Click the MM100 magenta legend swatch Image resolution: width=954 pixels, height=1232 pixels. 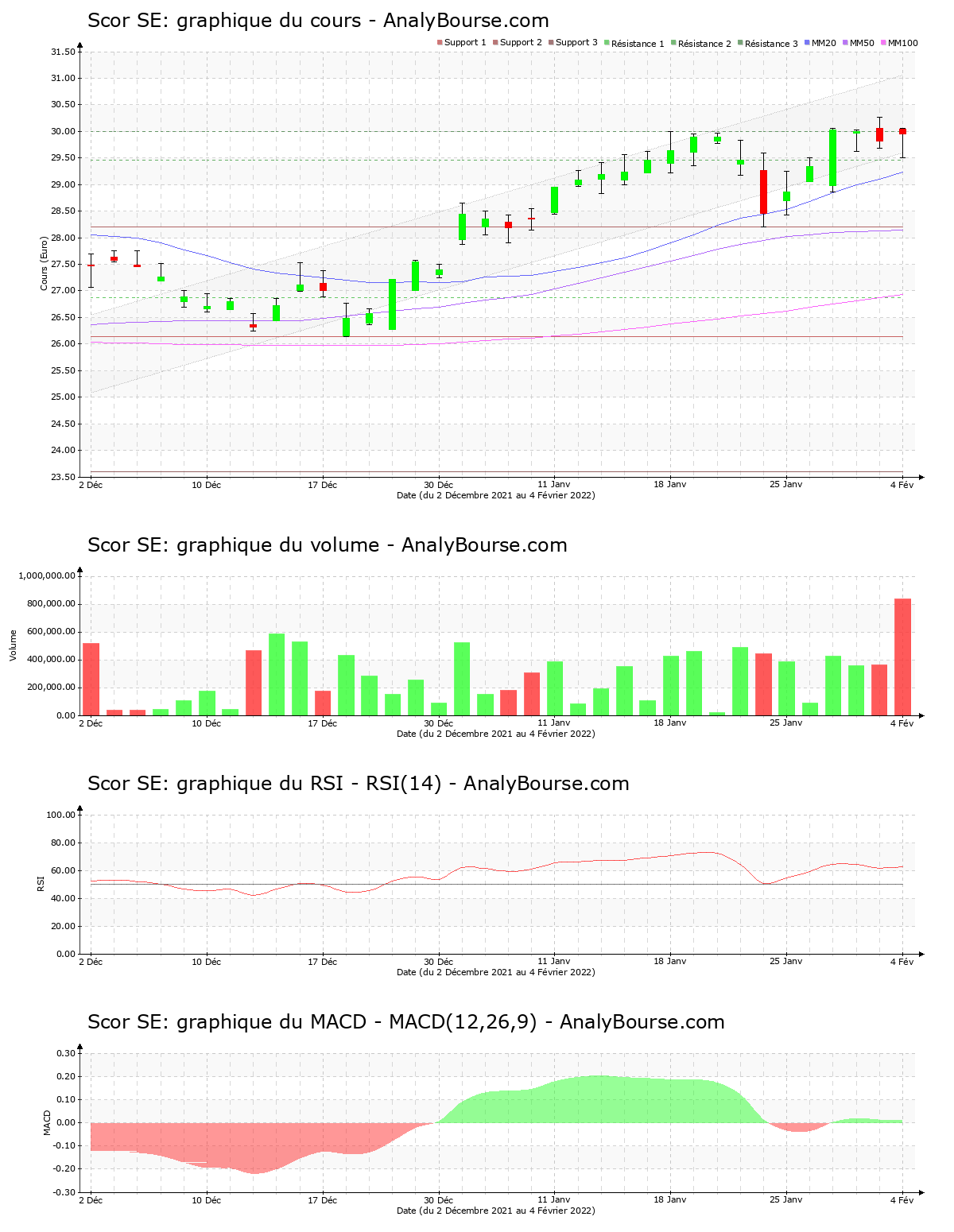click(x=883, y=43)
